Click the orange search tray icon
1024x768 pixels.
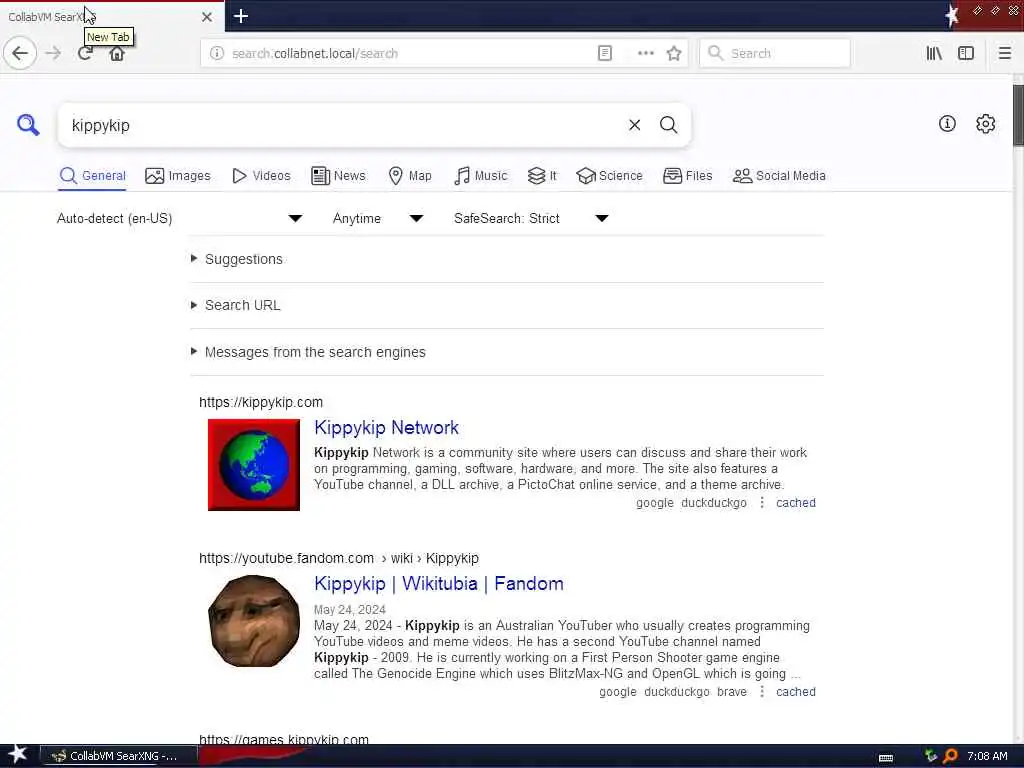click(950, 756)
